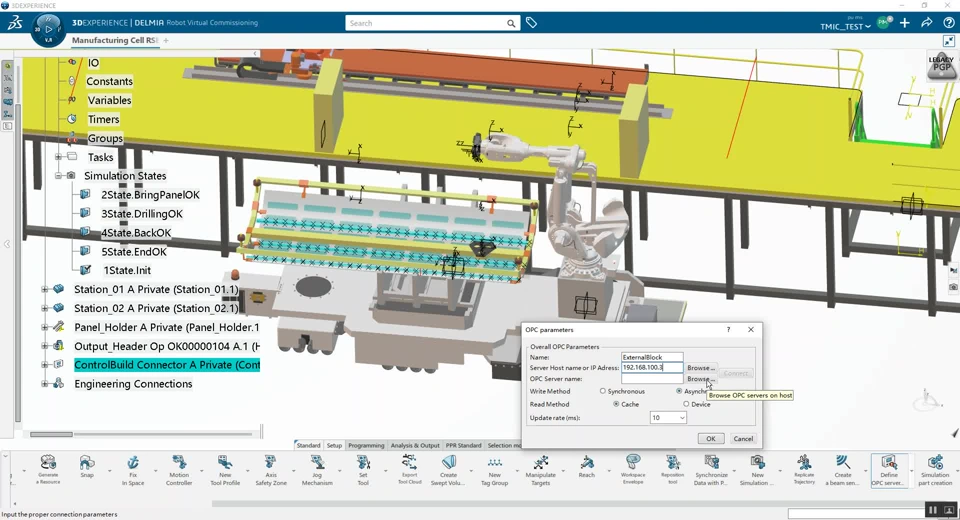Open the Motion Controller tool
Screen dimensions: 960x520
(179, 469)
